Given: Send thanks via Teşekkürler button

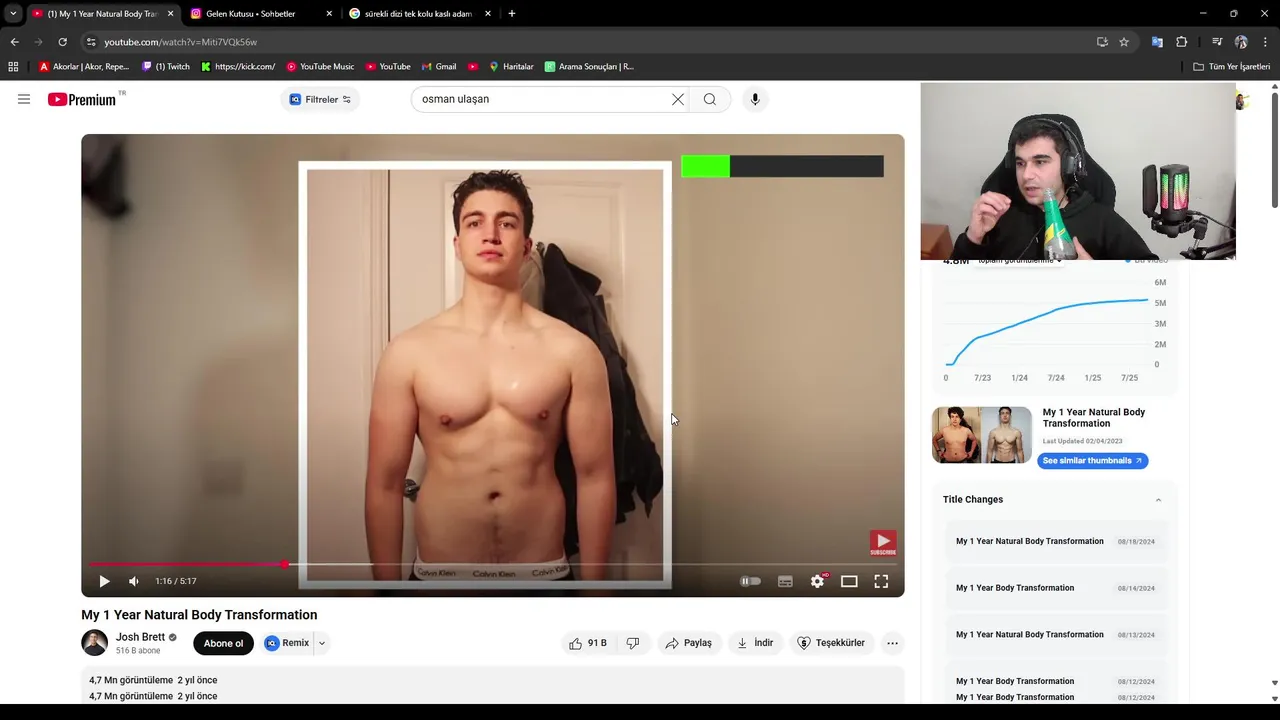Looking at the screenshot, I should point(832,643).
